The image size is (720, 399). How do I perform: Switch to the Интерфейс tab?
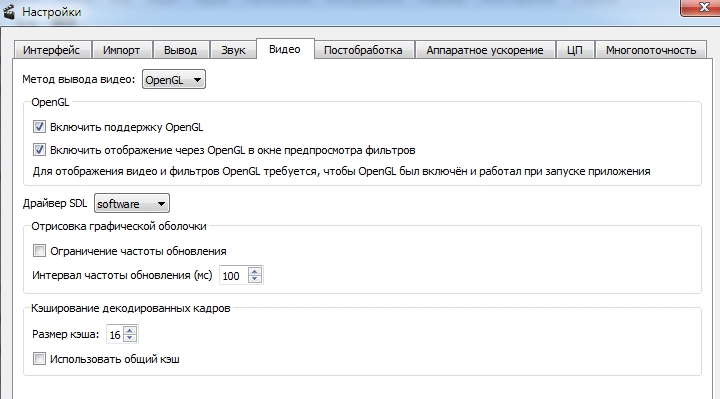coord(52,50)
